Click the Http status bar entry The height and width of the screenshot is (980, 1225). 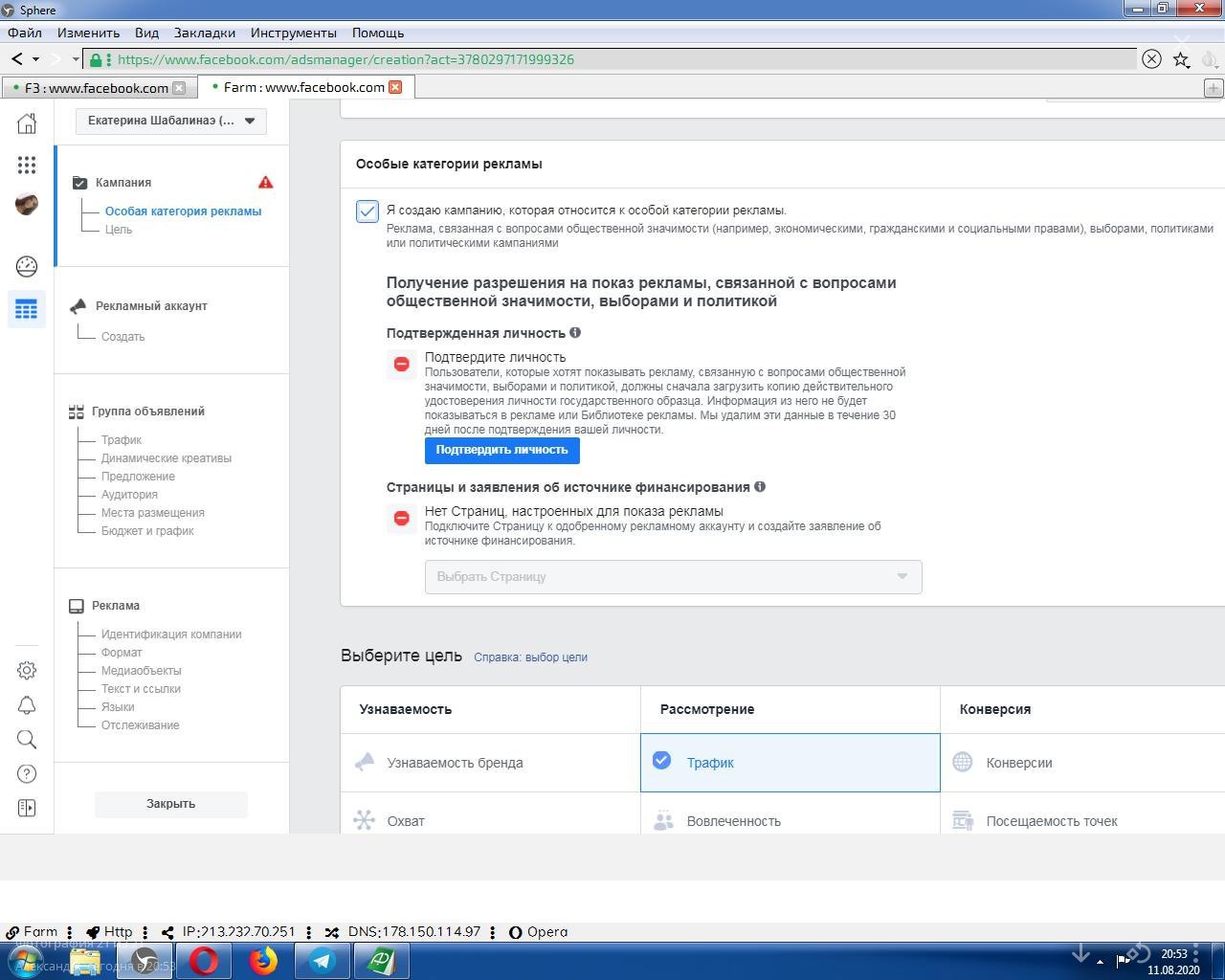click(x=109, y=931)
